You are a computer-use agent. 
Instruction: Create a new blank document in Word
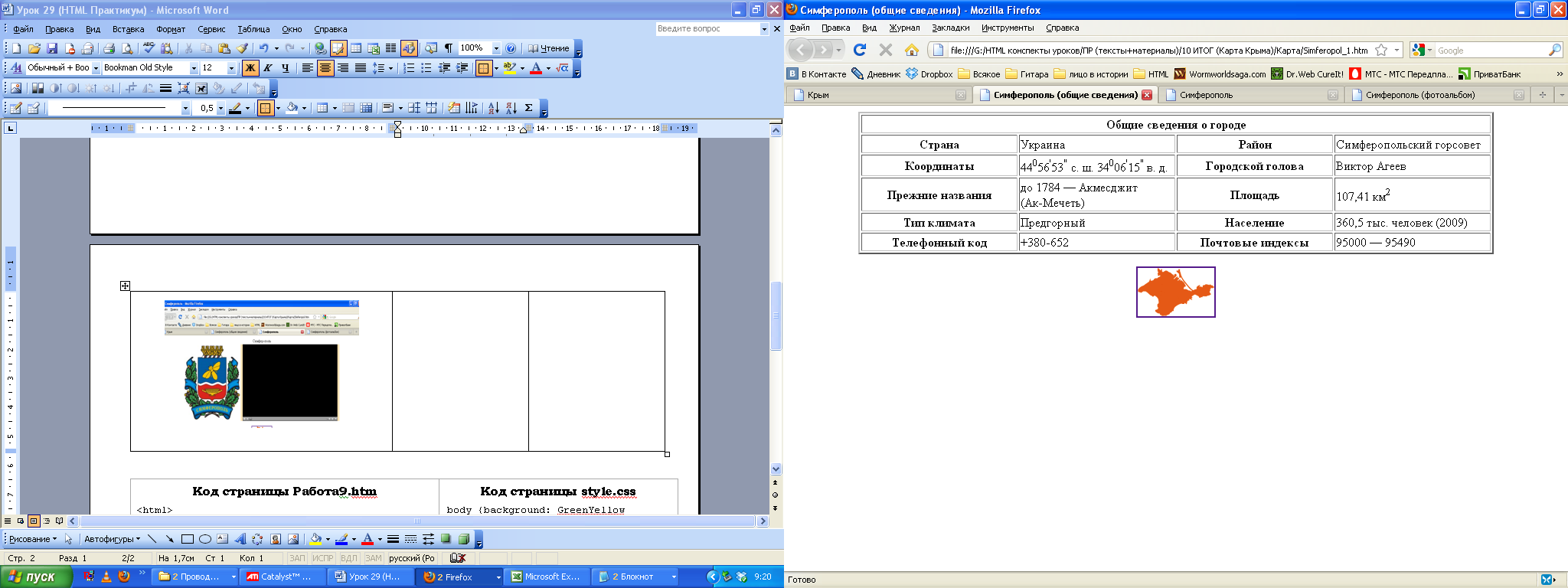(16, 48)
